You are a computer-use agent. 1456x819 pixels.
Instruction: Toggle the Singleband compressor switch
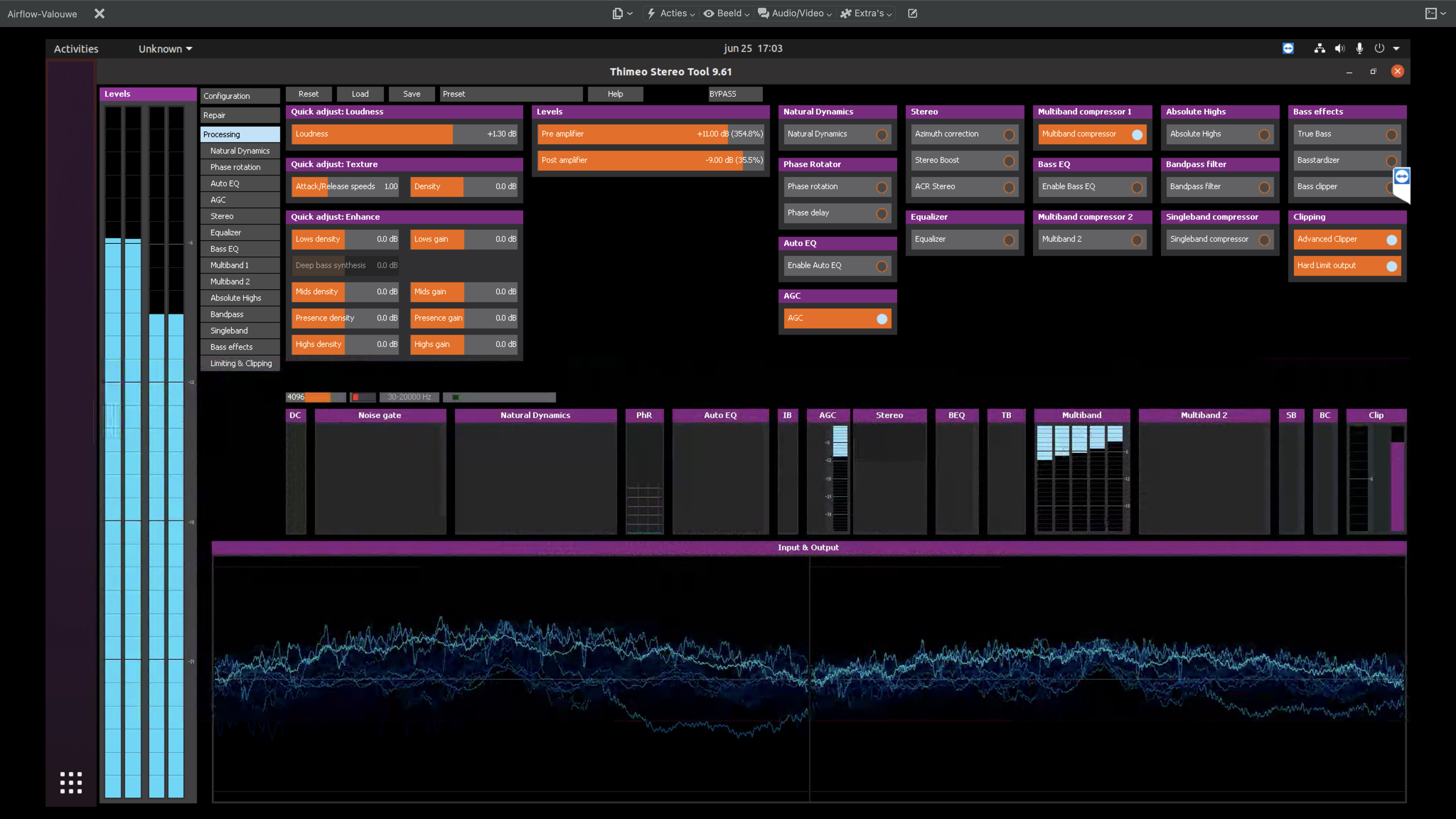pos(1220,239)
